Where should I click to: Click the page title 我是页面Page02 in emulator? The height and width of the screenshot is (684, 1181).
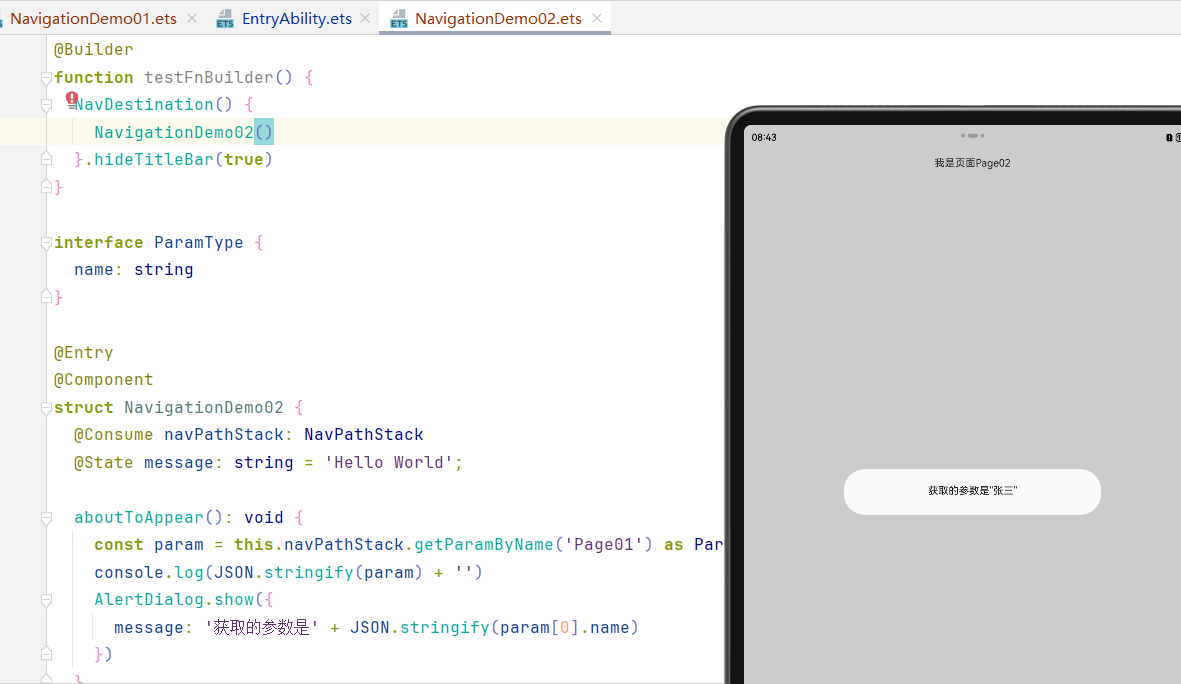point(971,162)
